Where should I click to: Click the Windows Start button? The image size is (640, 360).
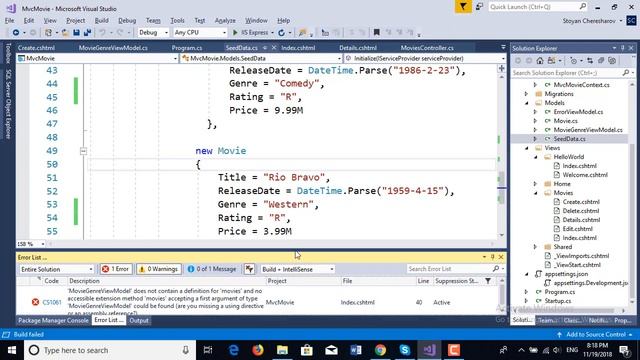11,350
